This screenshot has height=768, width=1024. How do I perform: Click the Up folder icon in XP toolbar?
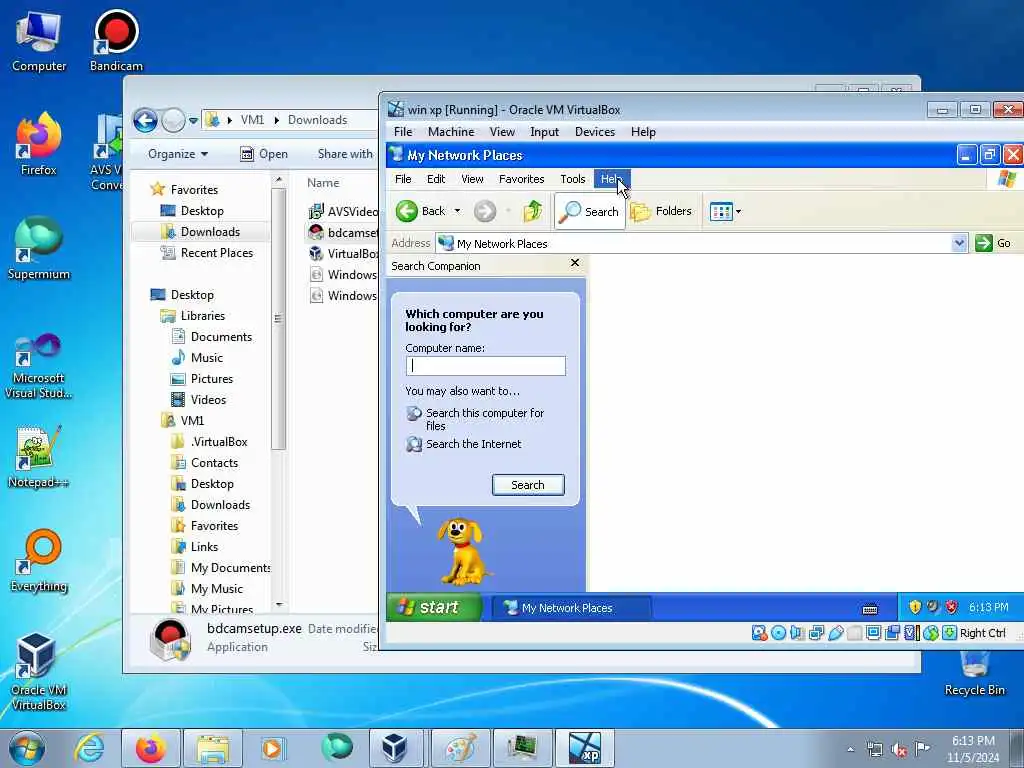click(532, 211)
